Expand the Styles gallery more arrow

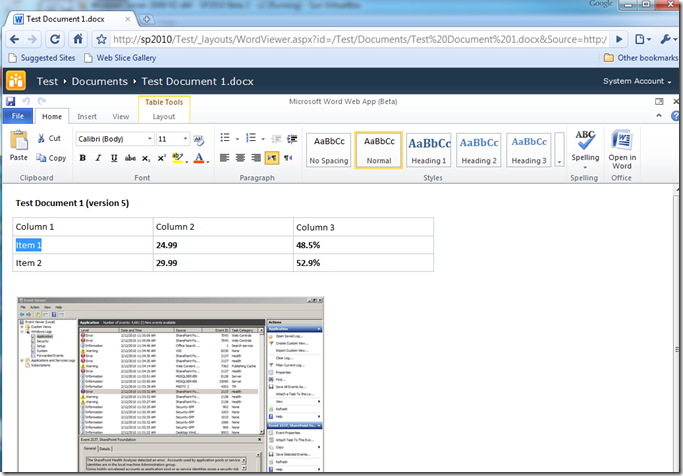(559, 150)
